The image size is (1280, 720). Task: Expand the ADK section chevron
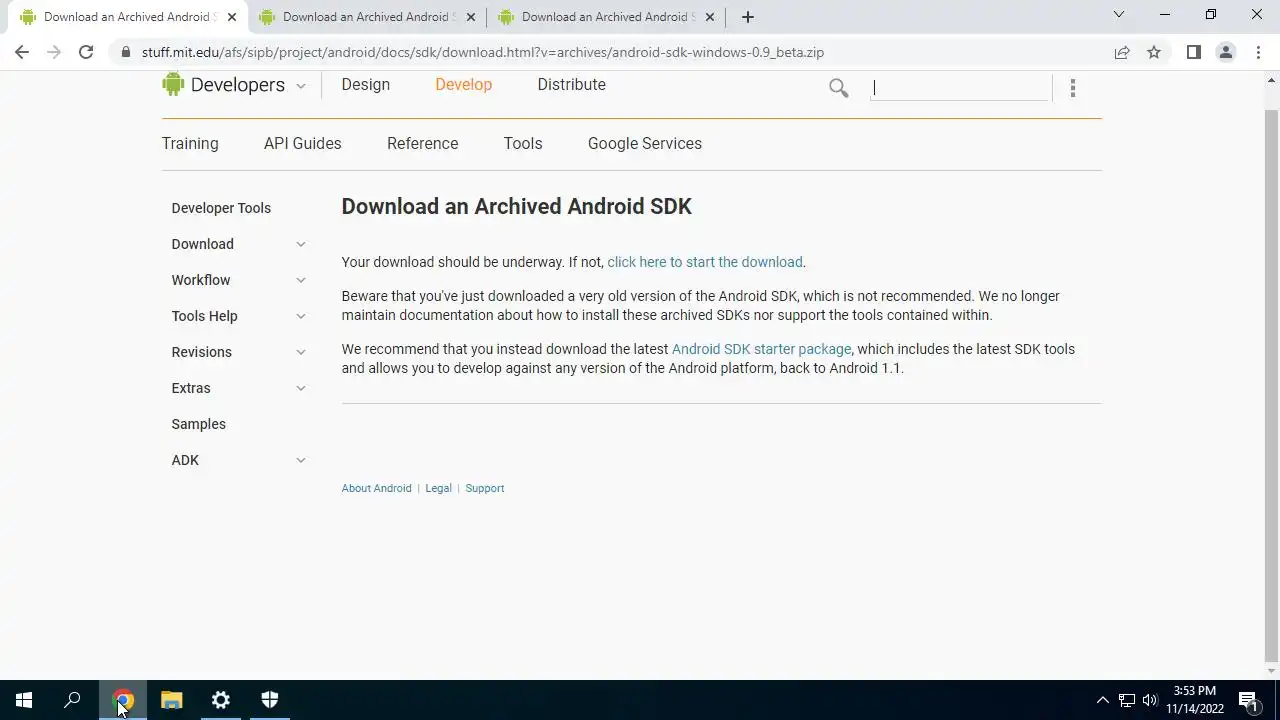click(x=300, y=460)
